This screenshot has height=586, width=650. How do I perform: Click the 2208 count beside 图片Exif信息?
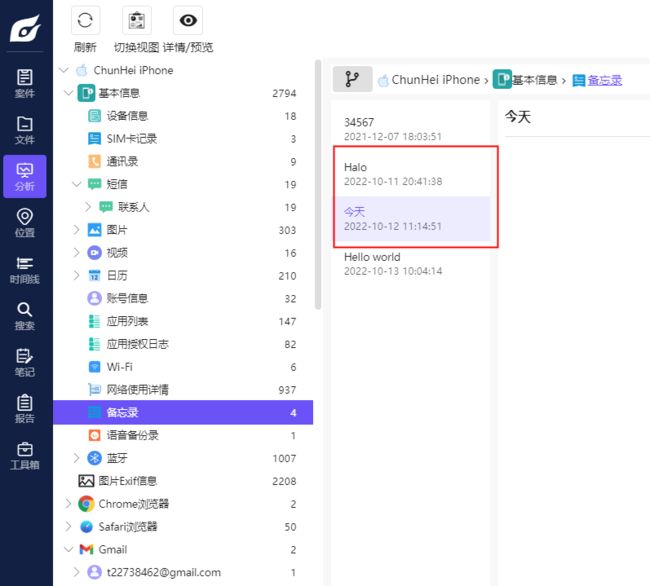point(284,481)
